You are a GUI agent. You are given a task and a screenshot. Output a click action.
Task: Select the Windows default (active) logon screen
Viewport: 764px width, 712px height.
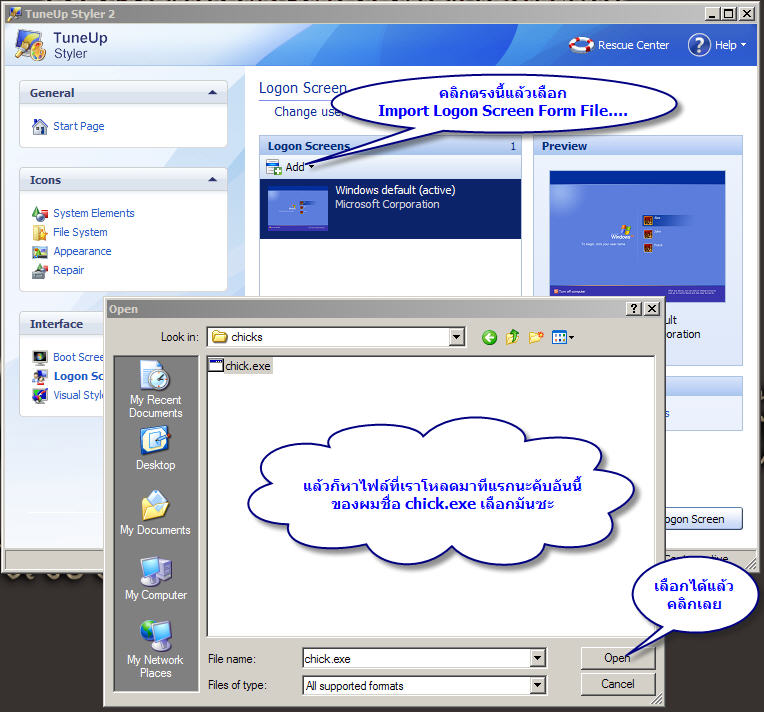pos(390,209)
